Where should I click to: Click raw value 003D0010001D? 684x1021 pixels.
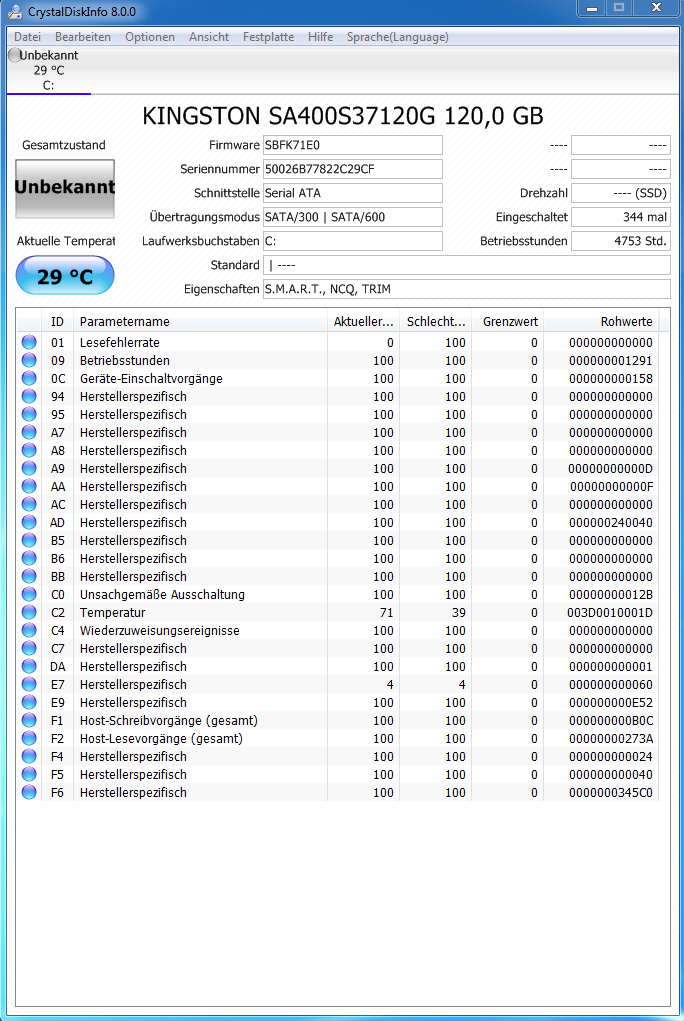[x=610, y=613]
